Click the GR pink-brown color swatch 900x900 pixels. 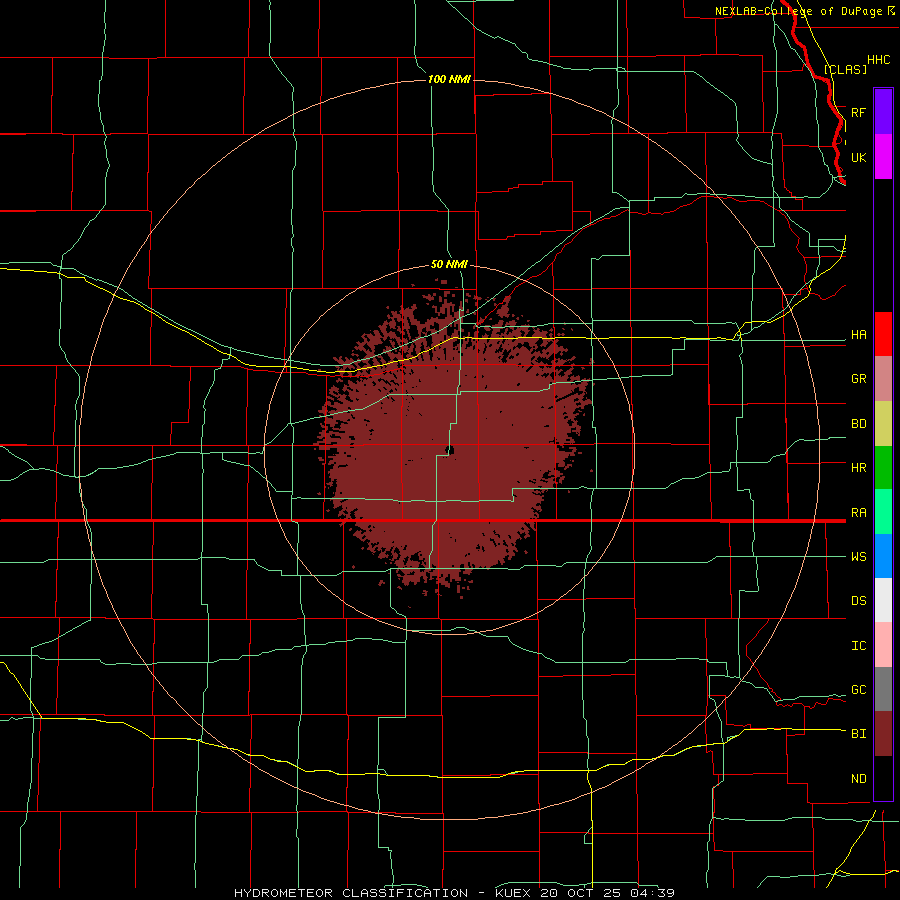point(883,379)
